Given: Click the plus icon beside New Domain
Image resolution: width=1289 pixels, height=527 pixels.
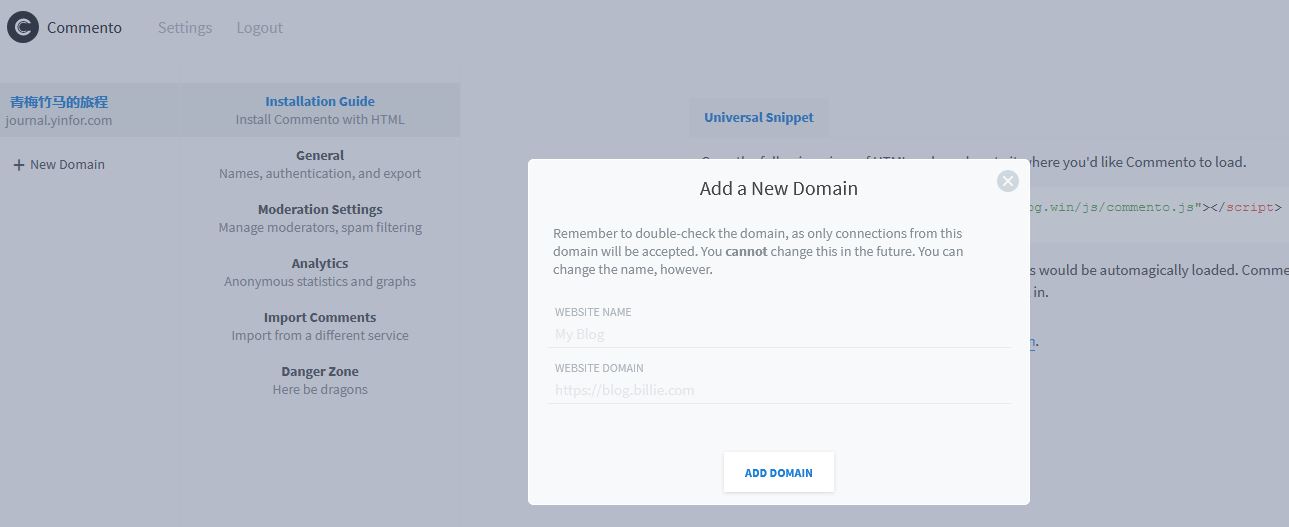Looking at the screenshot, I should click(x=18, y=165).
